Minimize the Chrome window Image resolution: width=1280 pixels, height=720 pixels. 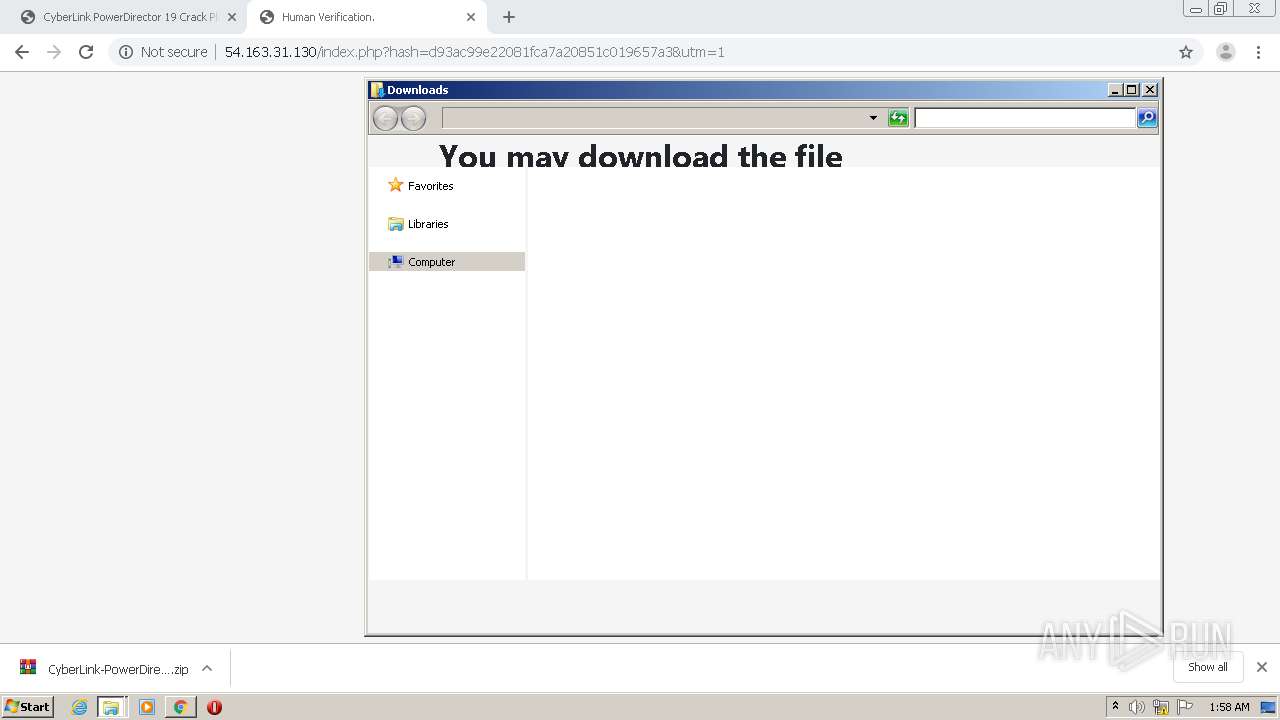tap(1196, 9)
